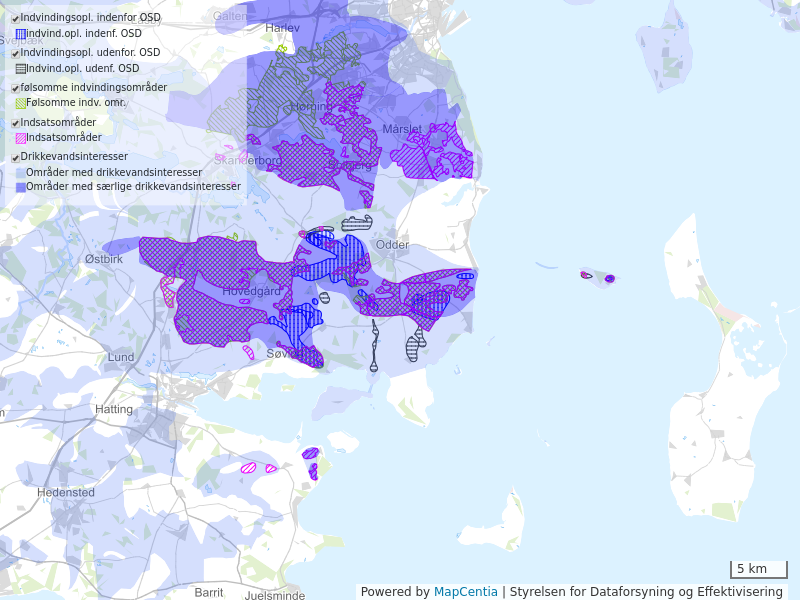Image resolution: width=800 pixels, height=600 pixels.
Task: Click the Indvindingsopl. indenfor OSD legend heading
Action: [90, 18]
